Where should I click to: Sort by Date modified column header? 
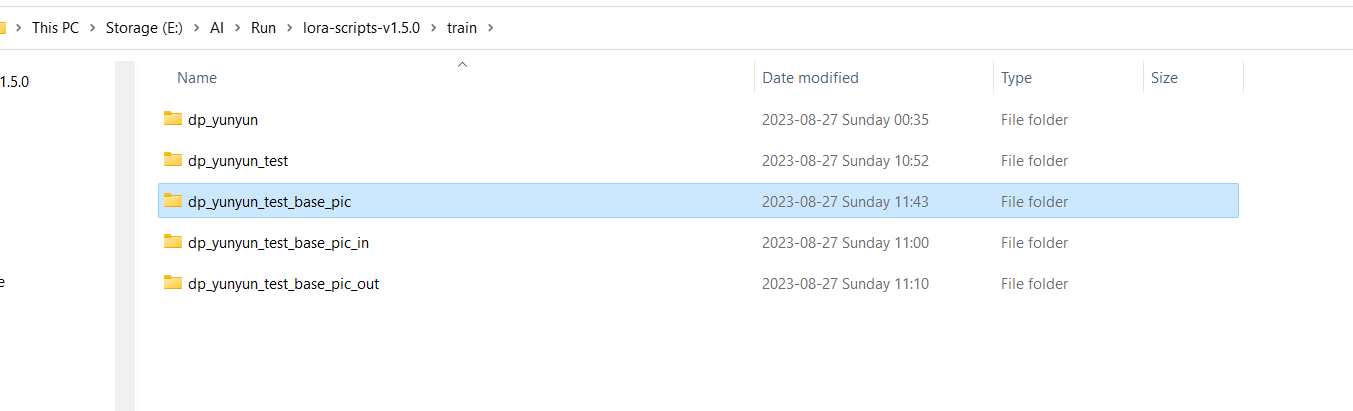(810, 78)
